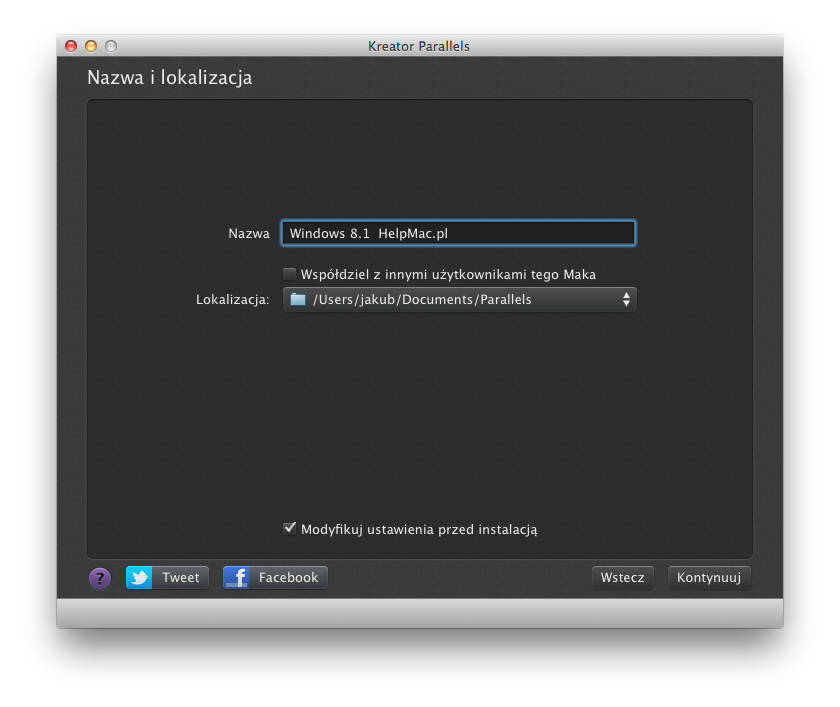The image size is (840, 707).
Task: Click the 'Współdziel z innymi użytkownikami' label text
Action: click(448, 274)
